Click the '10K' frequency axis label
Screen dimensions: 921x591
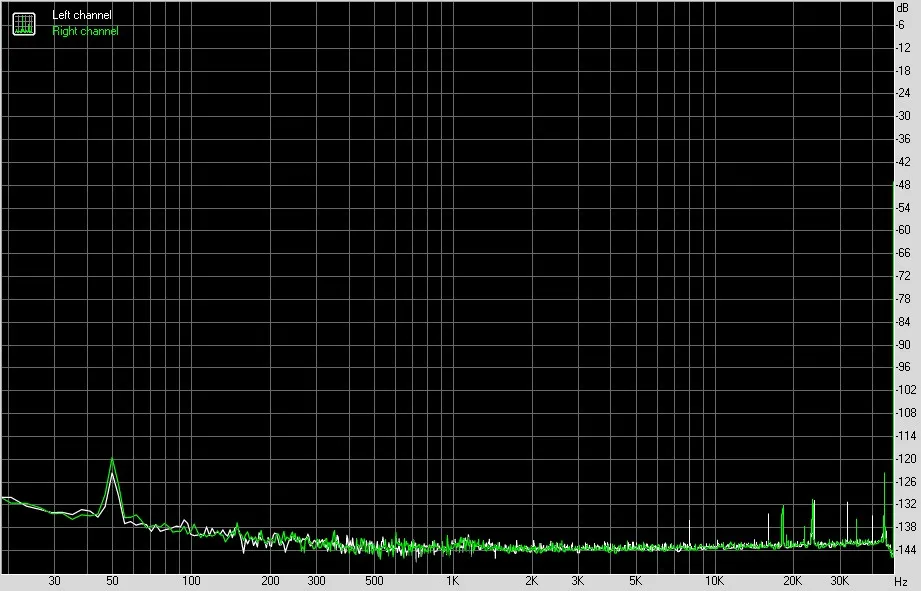pos(714,581)
